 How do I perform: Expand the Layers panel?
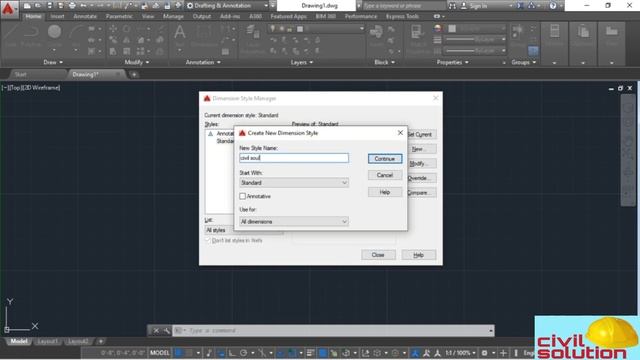tap(302, 62)
